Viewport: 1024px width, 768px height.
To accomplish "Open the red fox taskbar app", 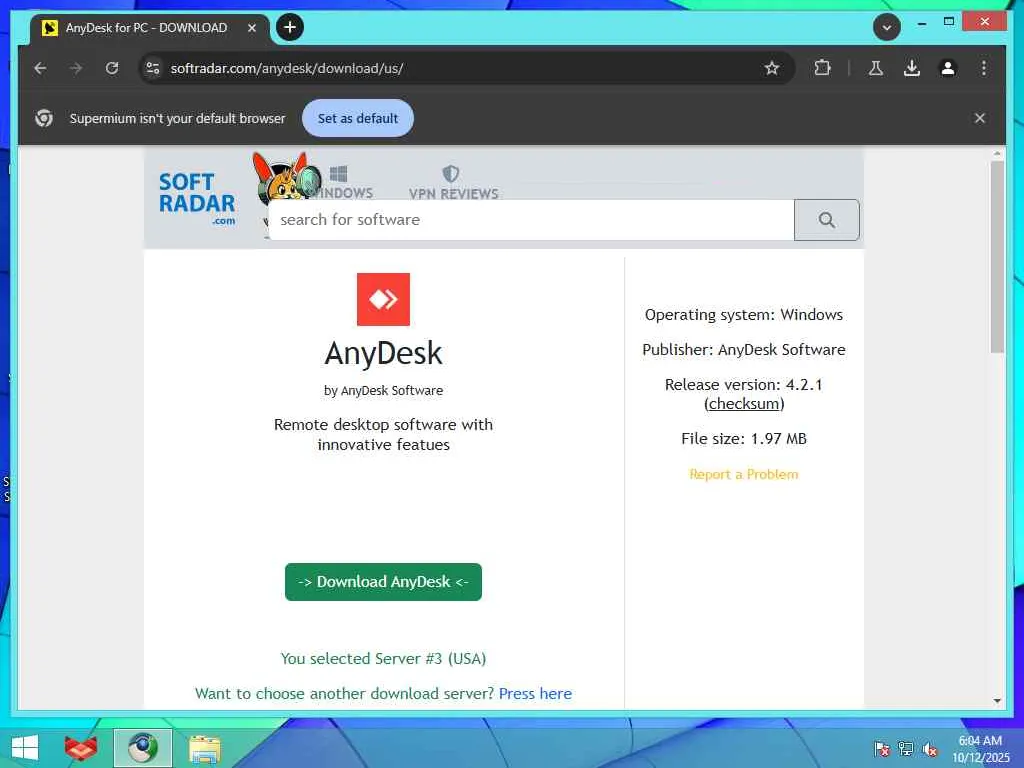I will [80, 748].
